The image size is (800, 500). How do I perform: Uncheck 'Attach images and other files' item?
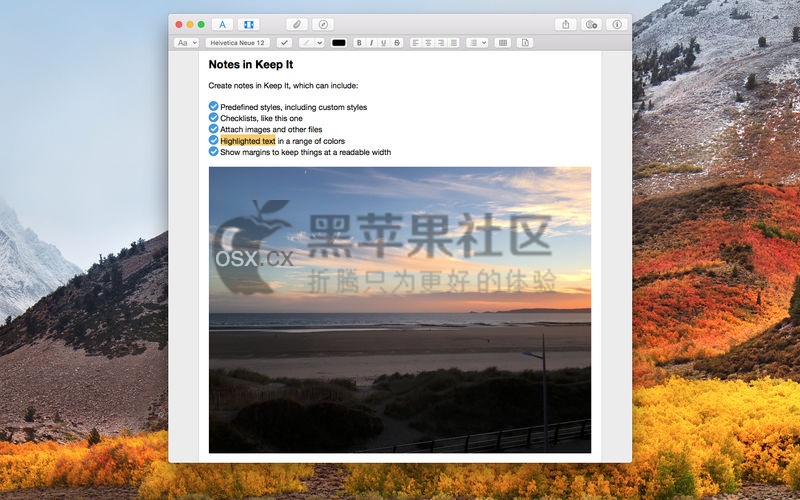(x=213, y=129)
